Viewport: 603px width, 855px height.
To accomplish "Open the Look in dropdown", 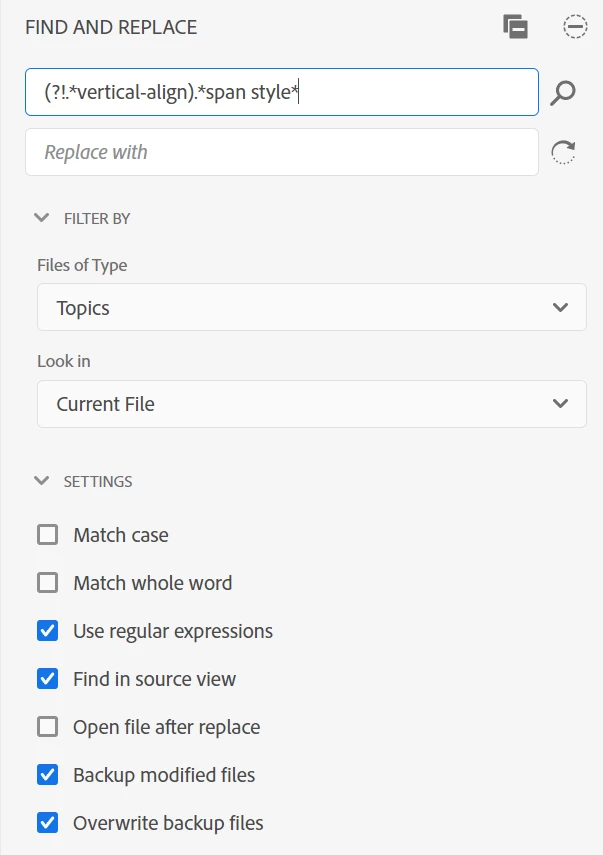I will (311, 404).
